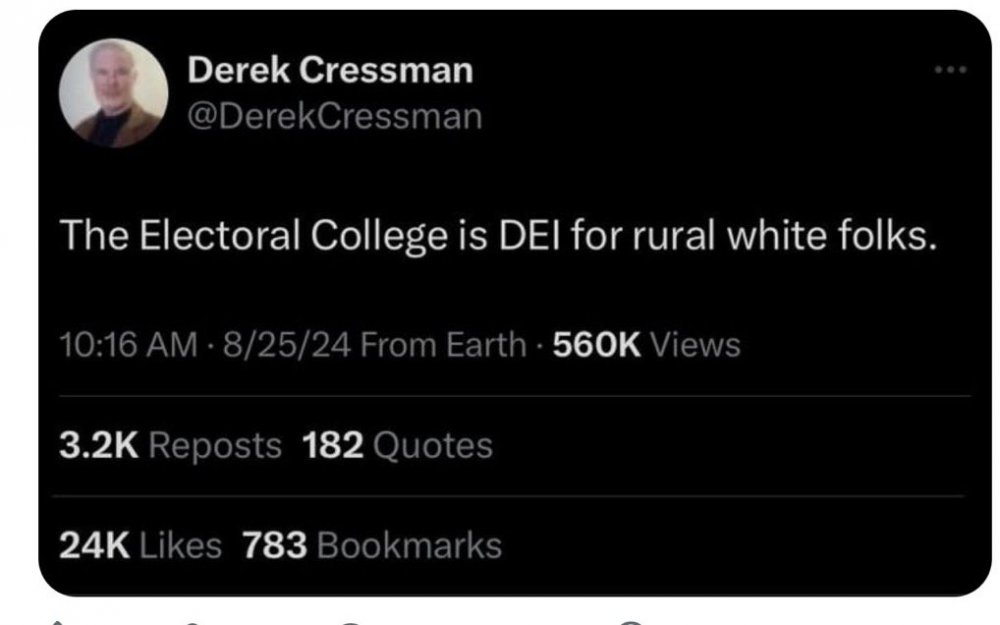View the 182 Quotes list
Image resolution: width=1000 pixels, height=625 pixels.
tap(397, 444)
